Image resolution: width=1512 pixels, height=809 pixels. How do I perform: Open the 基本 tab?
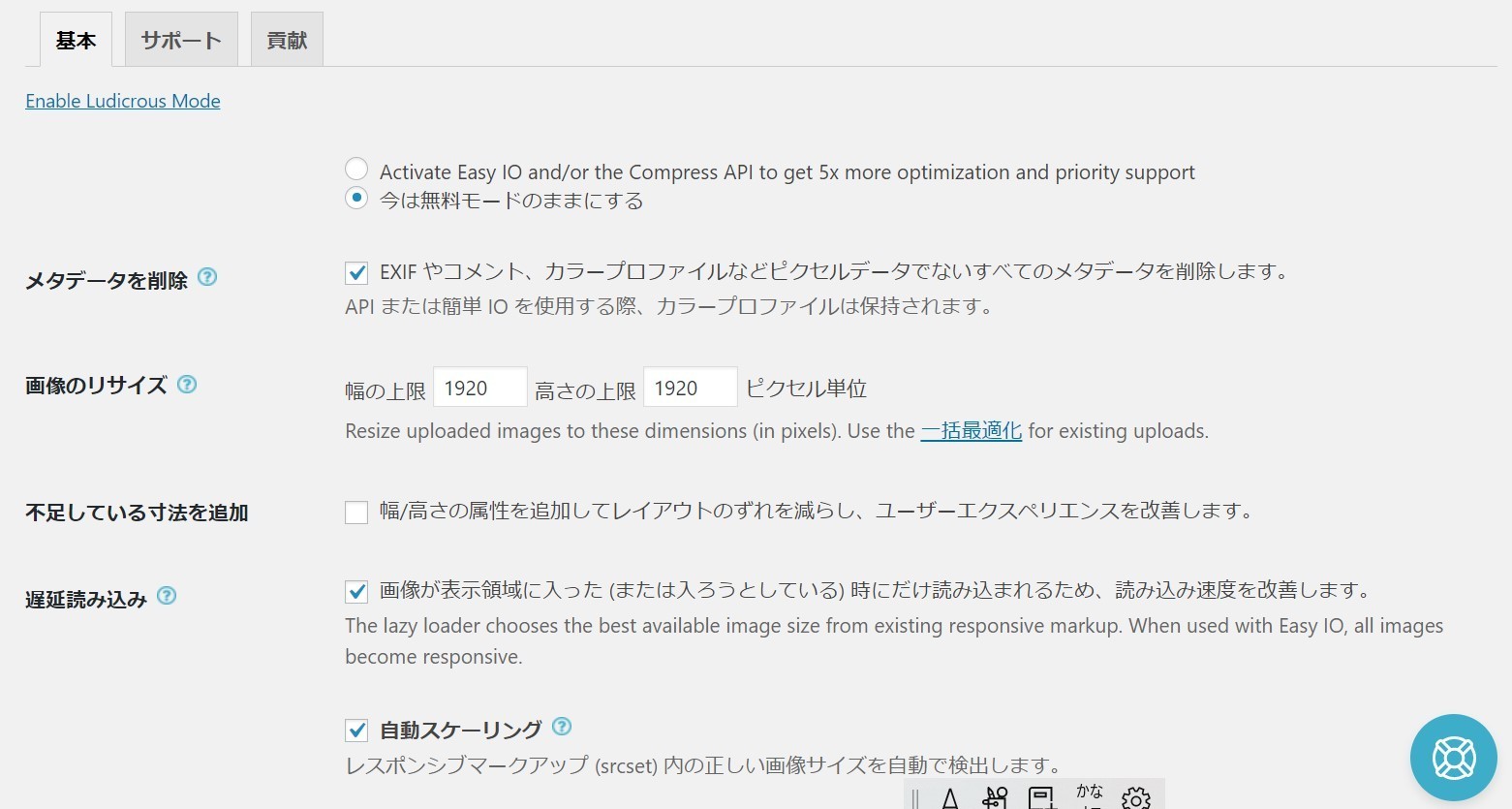coord(76,40)
